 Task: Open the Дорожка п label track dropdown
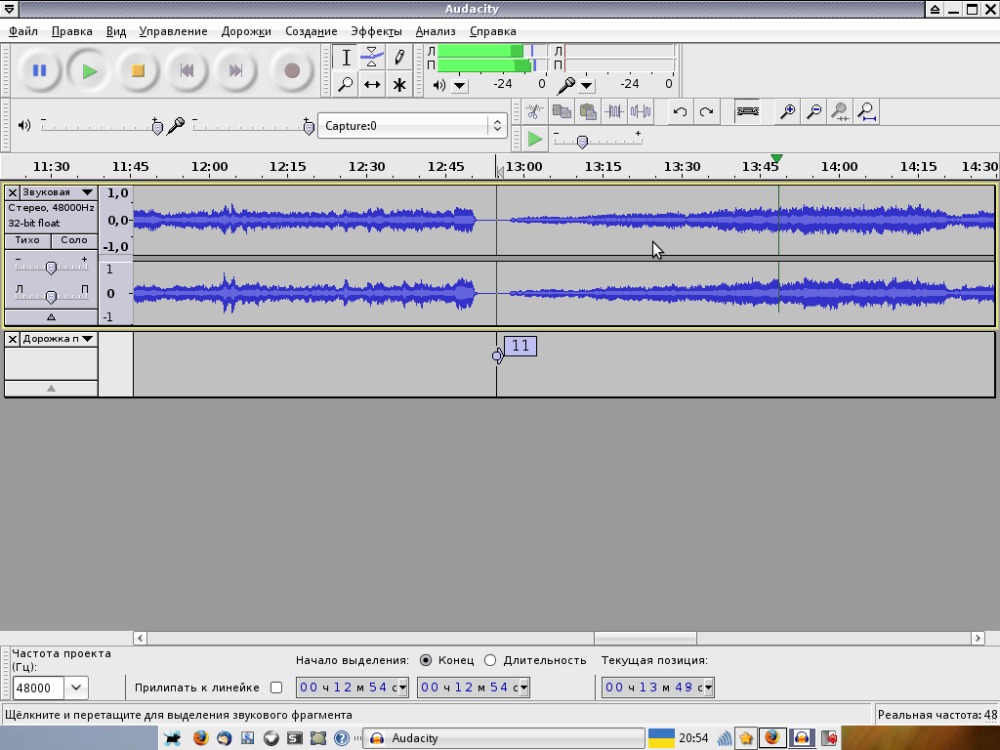pyautogui.click(x=87, y=339)
